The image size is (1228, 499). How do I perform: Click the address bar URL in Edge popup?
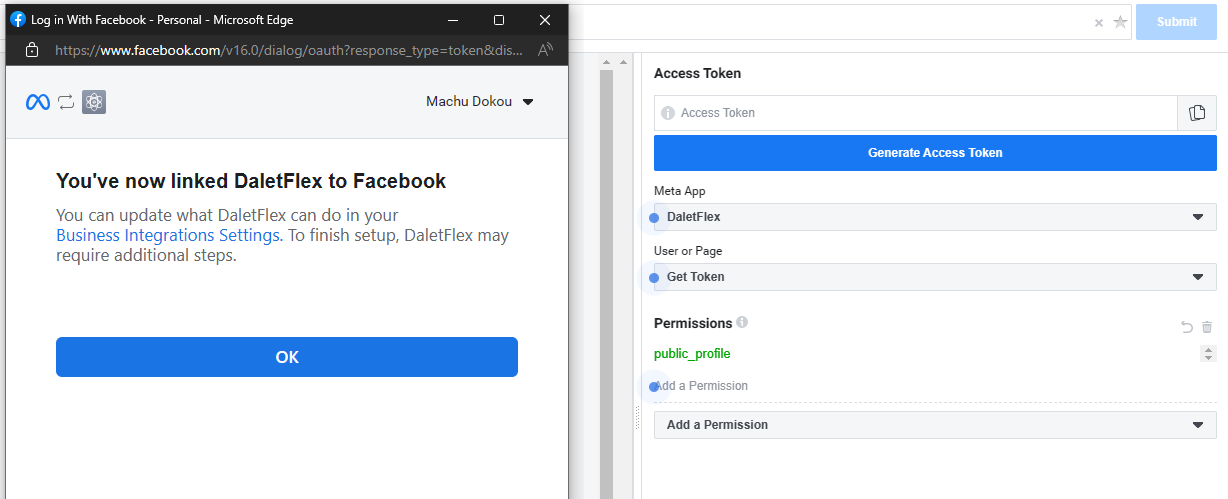[289, 49]
